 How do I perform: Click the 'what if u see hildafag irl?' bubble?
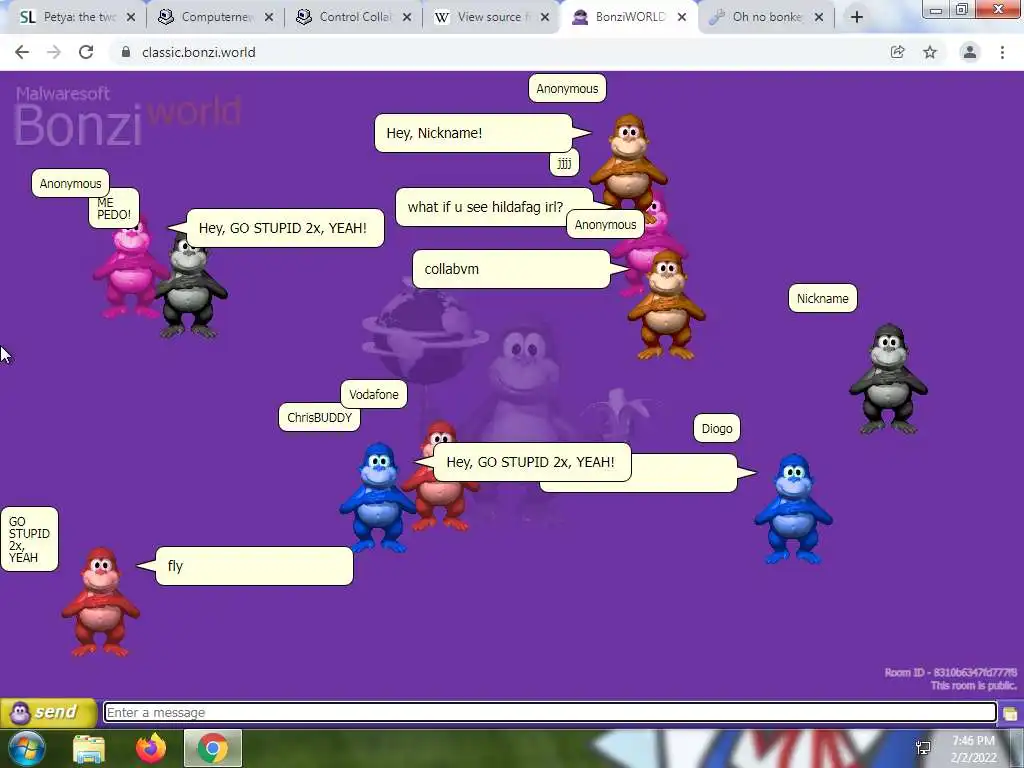coord(494,207)
